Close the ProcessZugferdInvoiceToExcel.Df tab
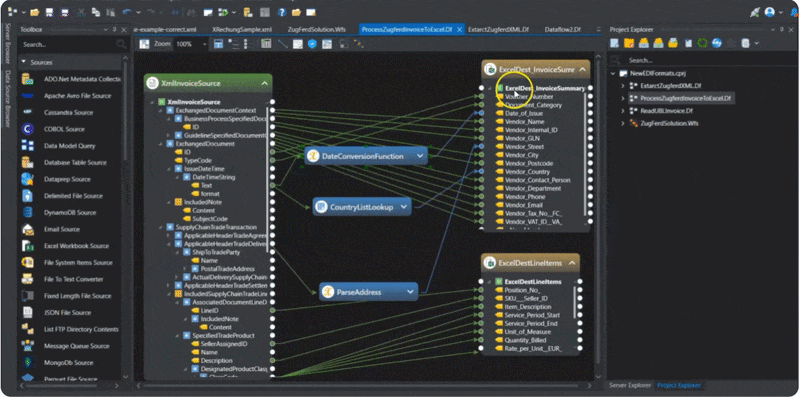This screenshot has width=800, height=397. click(459, 30)
